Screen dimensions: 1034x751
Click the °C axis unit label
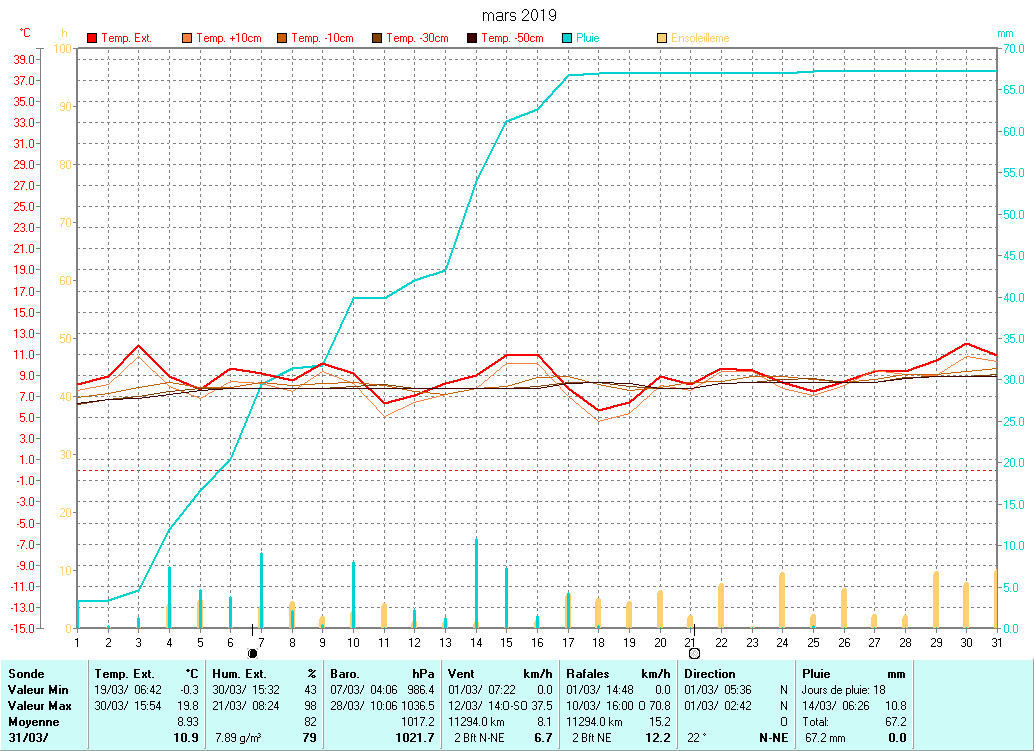(x=25, y=33)
